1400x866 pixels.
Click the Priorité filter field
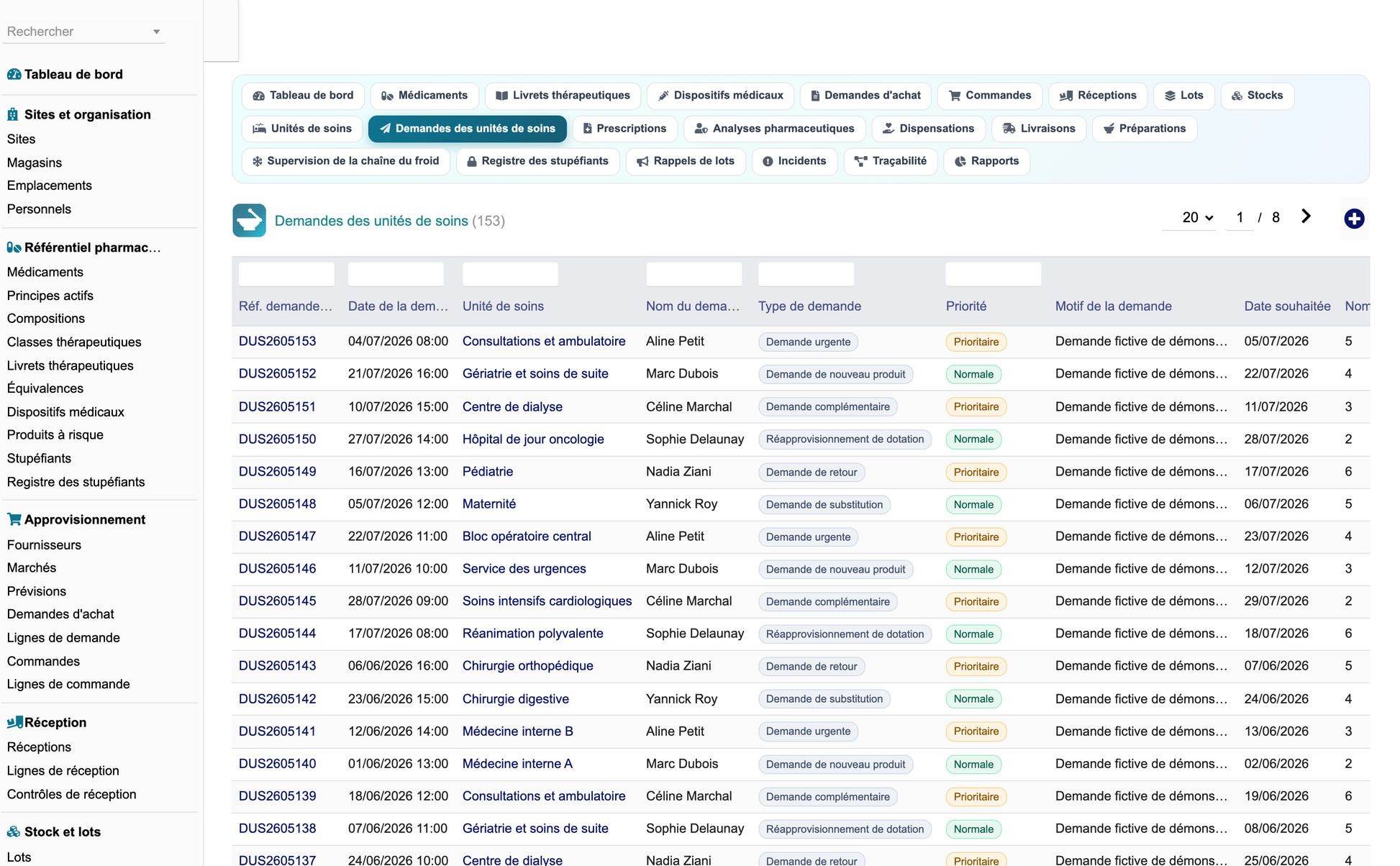pyautogui.click(x=993, y=274)
